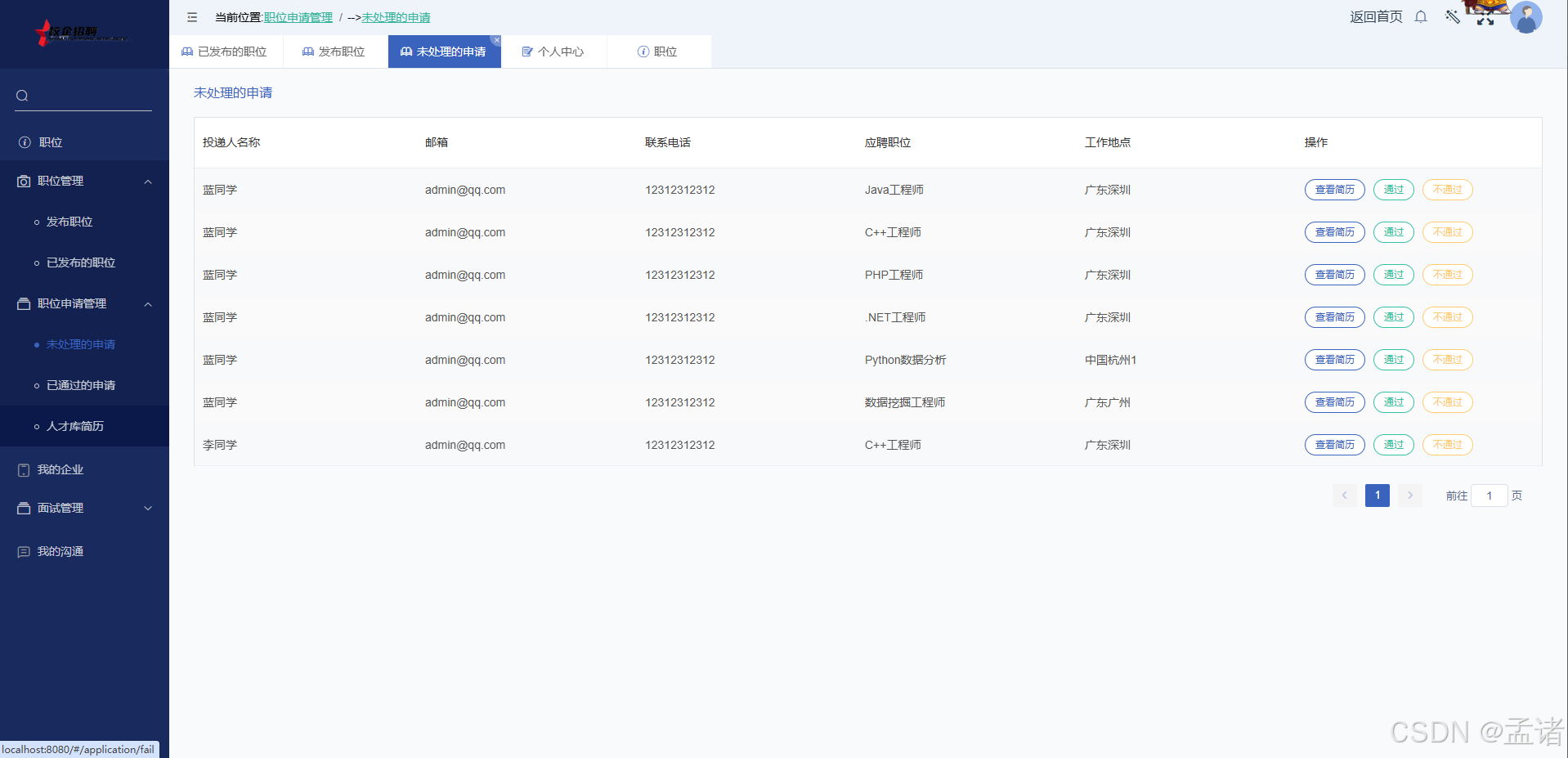Click the briefcase icon beside 职位申请管理
1568x758 pixels.
tap(24, 304)
